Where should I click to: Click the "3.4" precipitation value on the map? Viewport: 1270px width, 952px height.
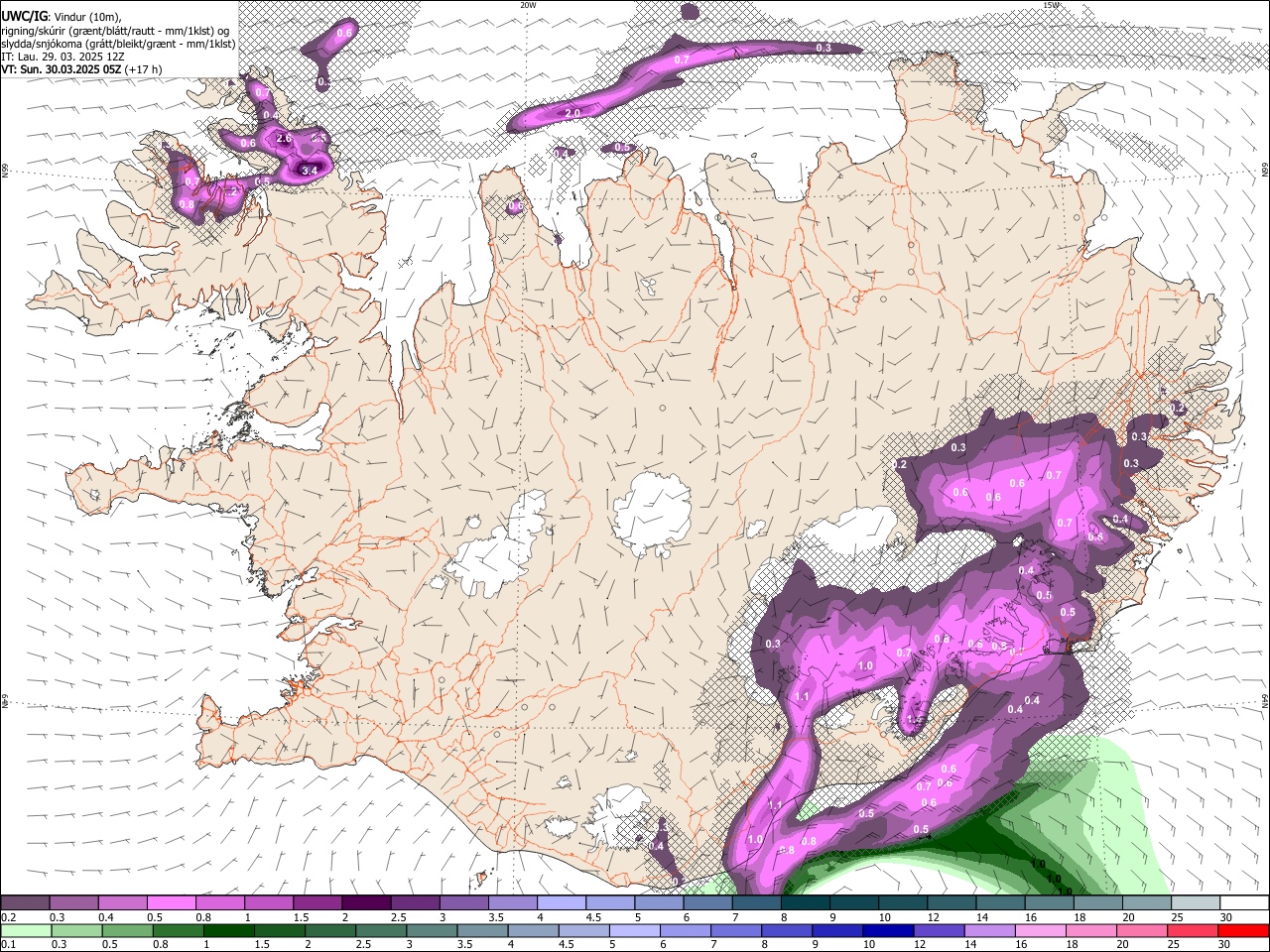[310, 171]
